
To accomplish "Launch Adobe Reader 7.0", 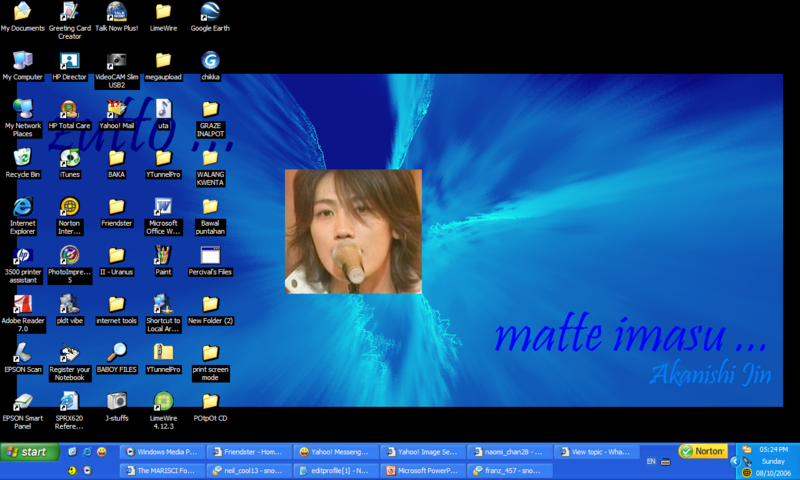I will pyautogui.click(x=22, y=304).
